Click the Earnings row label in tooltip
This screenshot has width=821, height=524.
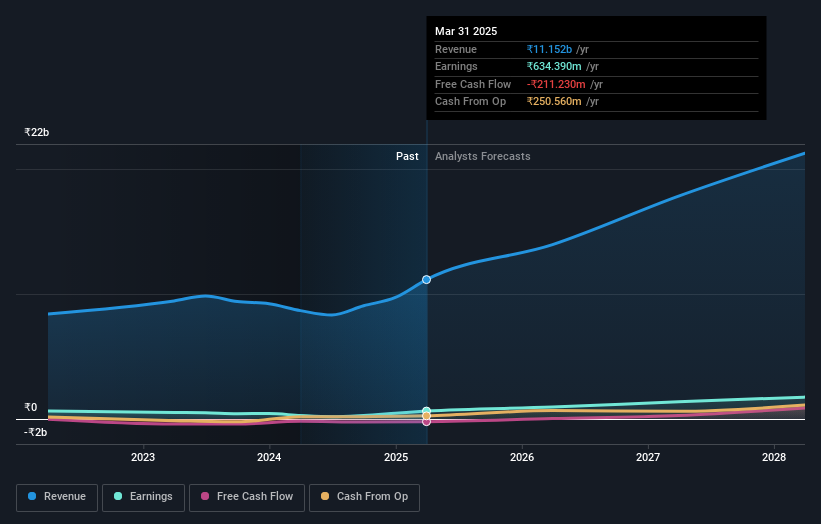[x=456, y=66]
